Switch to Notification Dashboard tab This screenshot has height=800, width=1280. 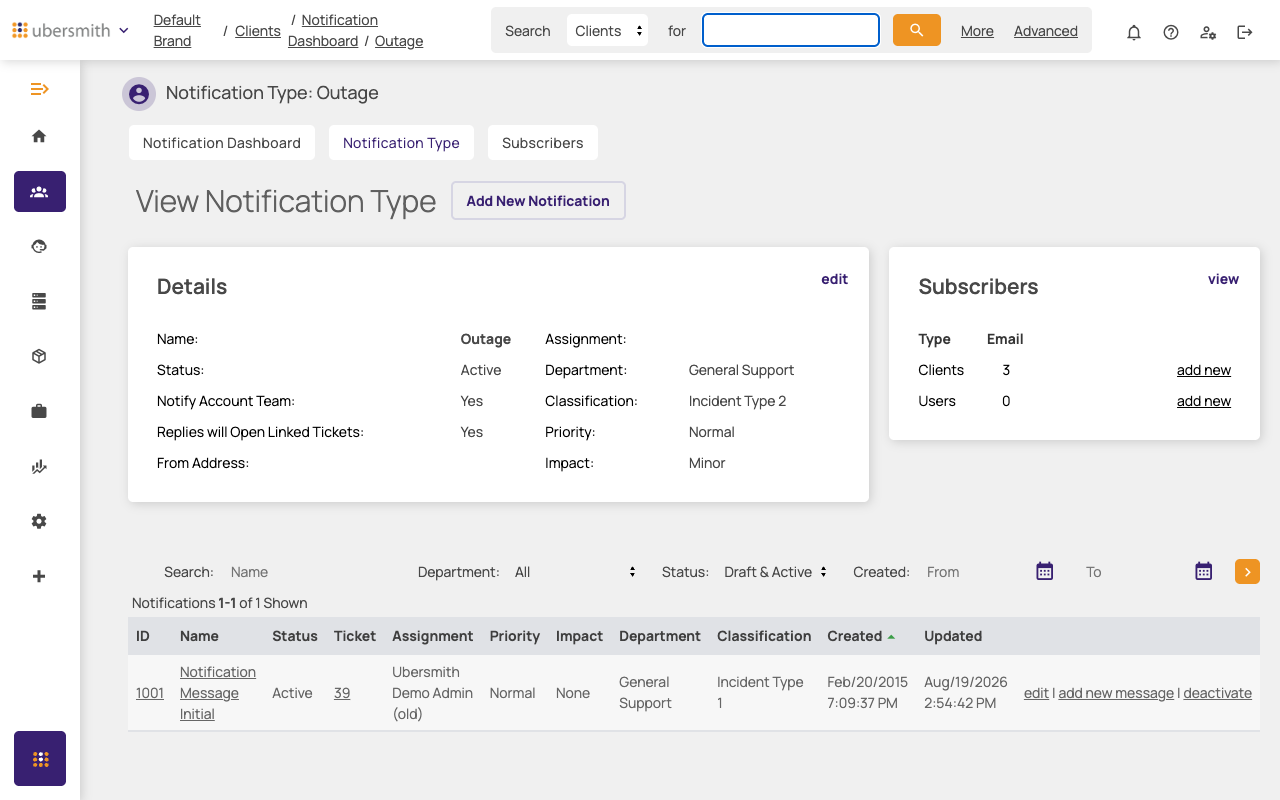(222, 143)
